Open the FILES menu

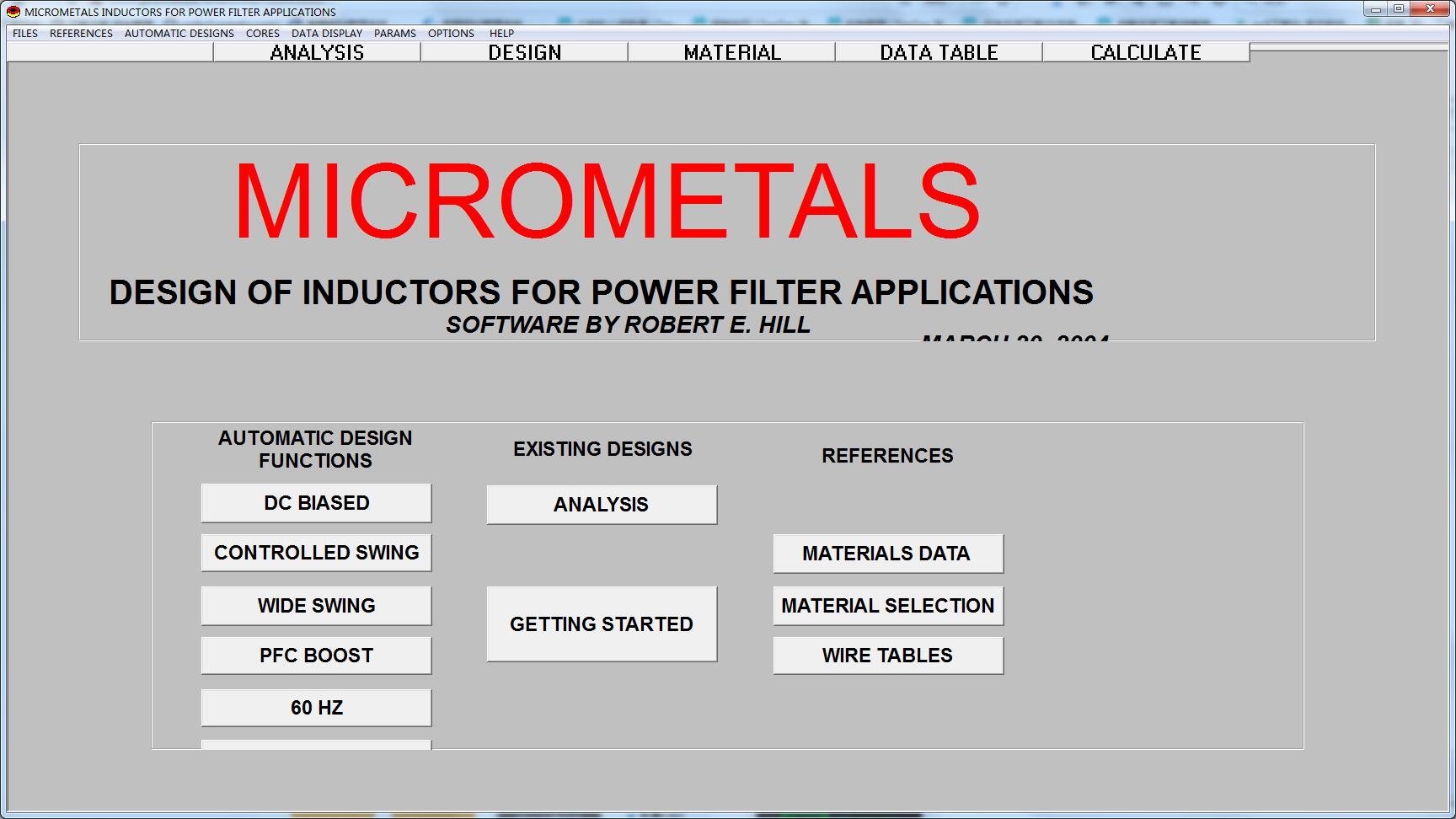click(25, 34)
